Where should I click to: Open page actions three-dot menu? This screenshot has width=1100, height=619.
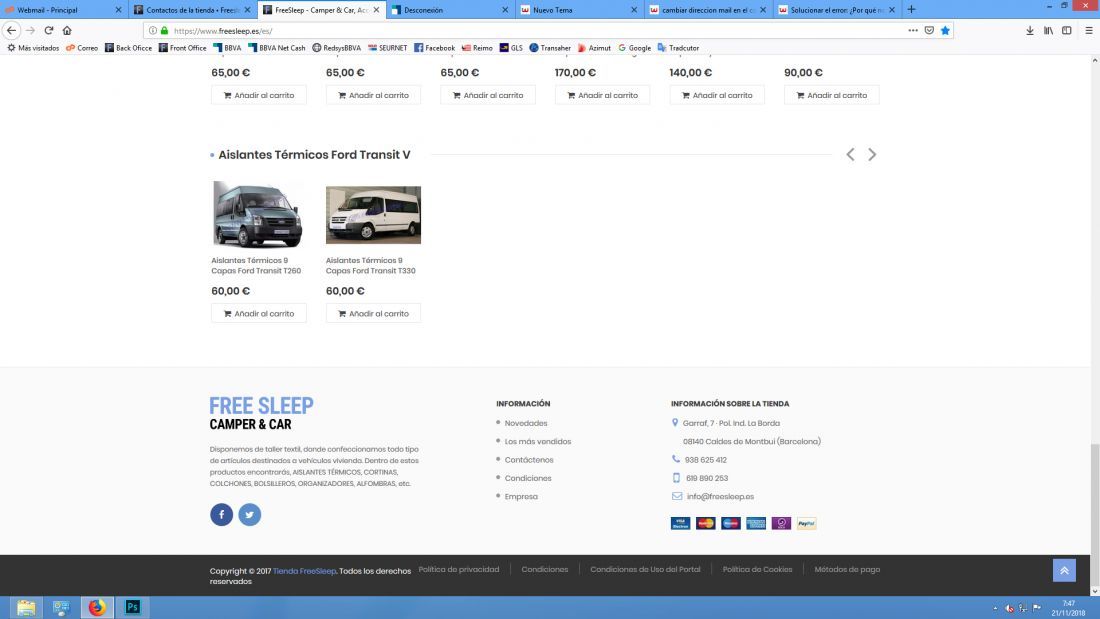coord(913,30)
